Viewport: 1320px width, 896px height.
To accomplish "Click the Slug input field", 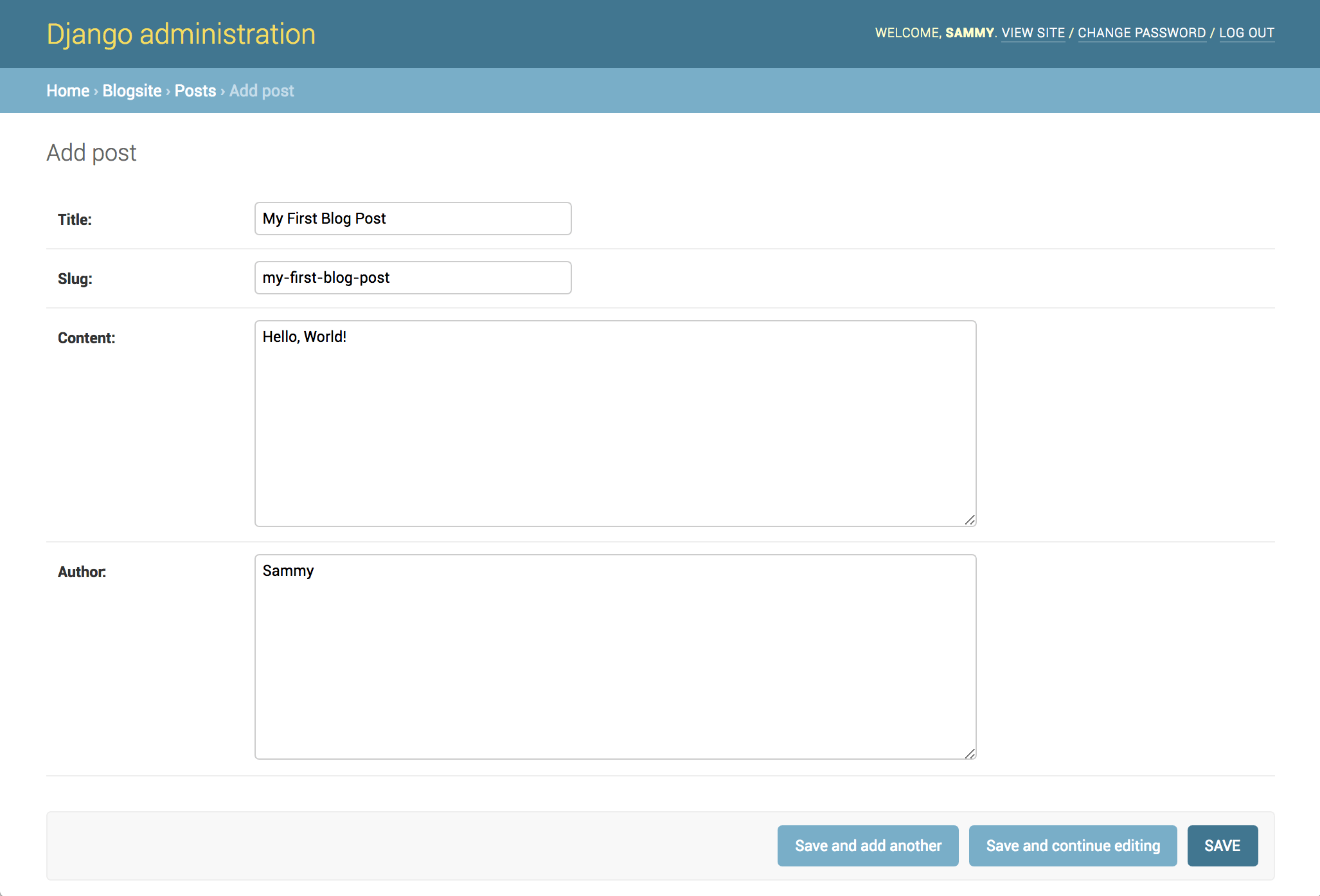I will point(412,277).
